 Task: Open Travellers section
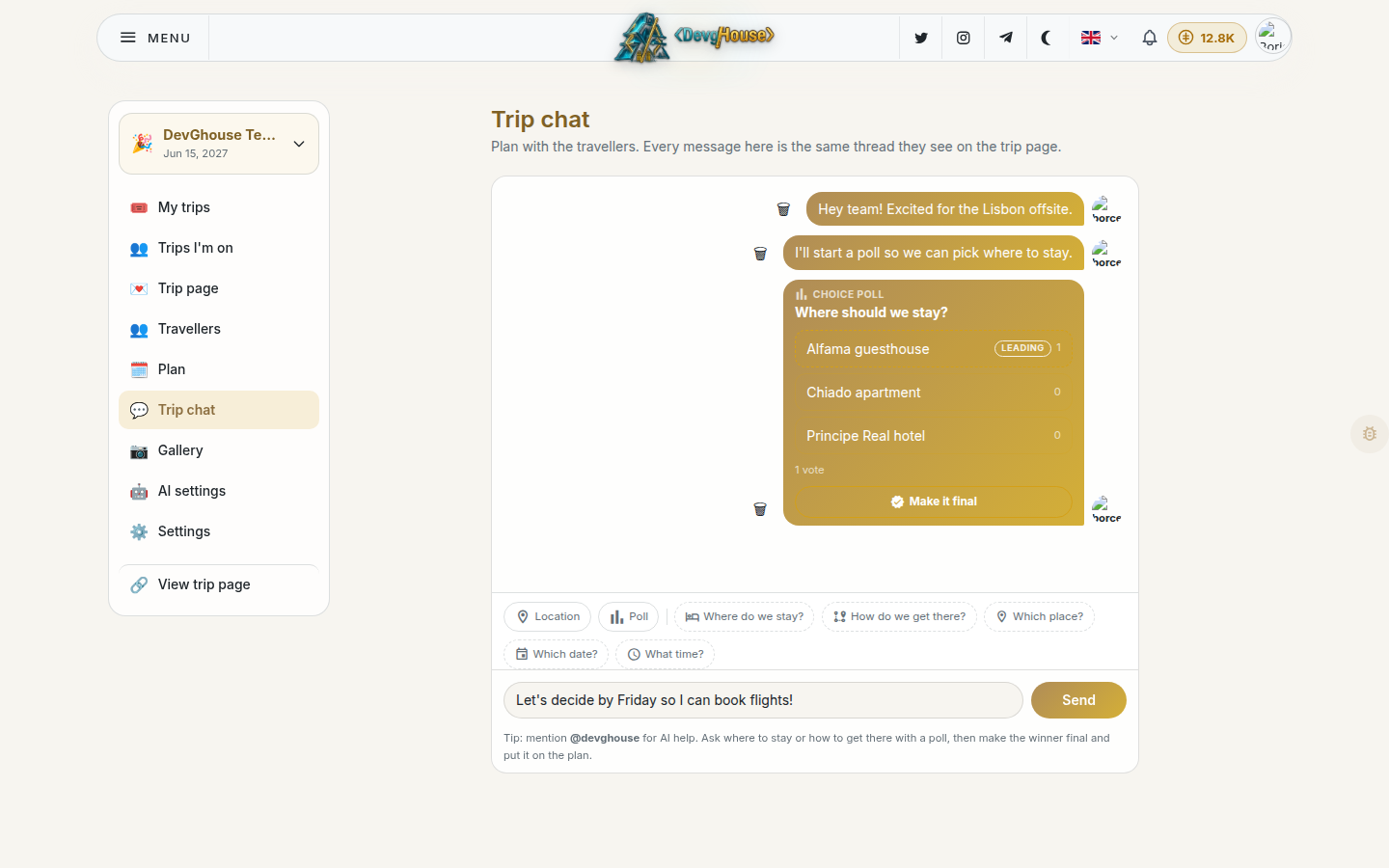coord(219,329)
